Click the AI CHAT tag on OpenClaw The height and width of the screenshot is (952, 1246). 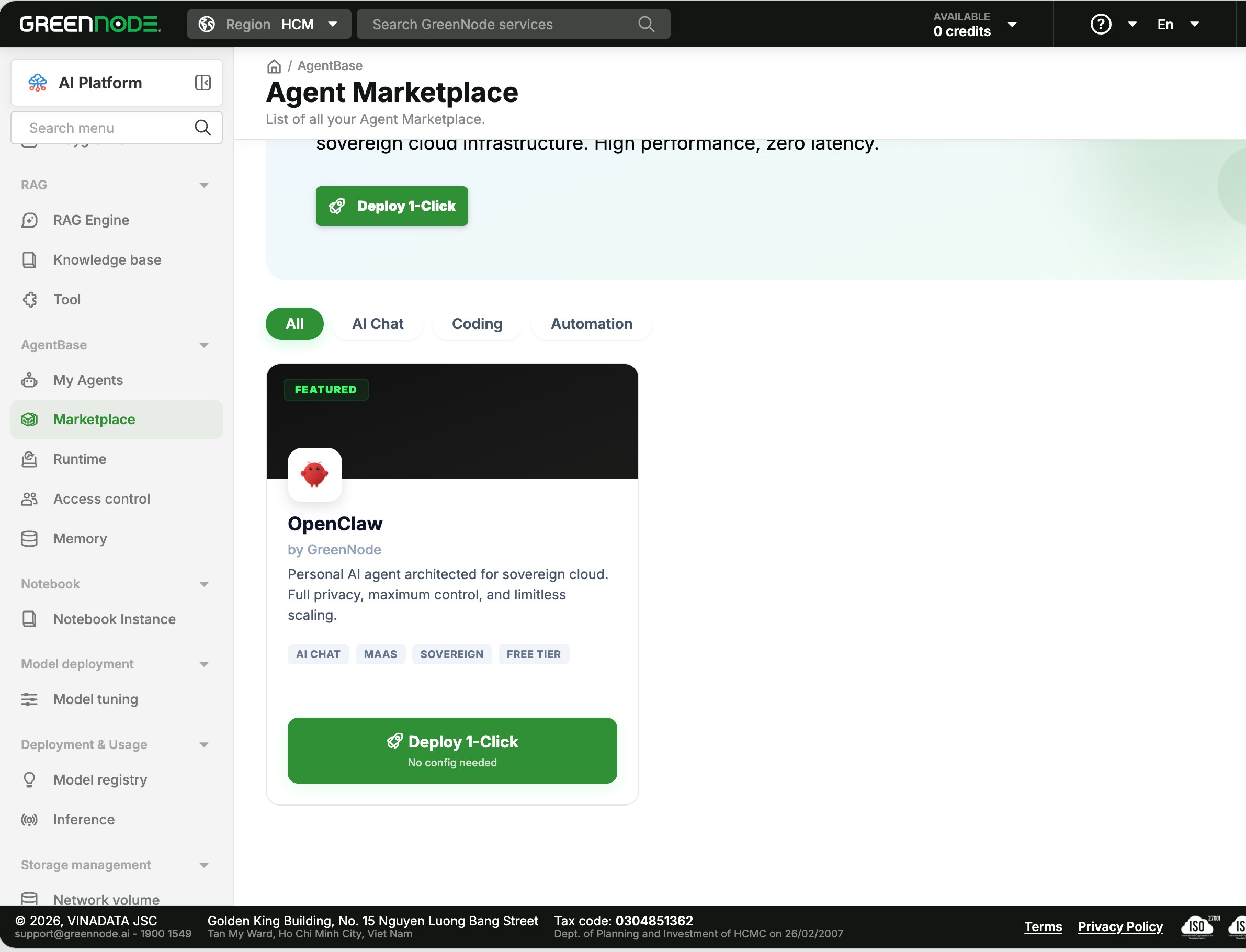pos(319,654)
